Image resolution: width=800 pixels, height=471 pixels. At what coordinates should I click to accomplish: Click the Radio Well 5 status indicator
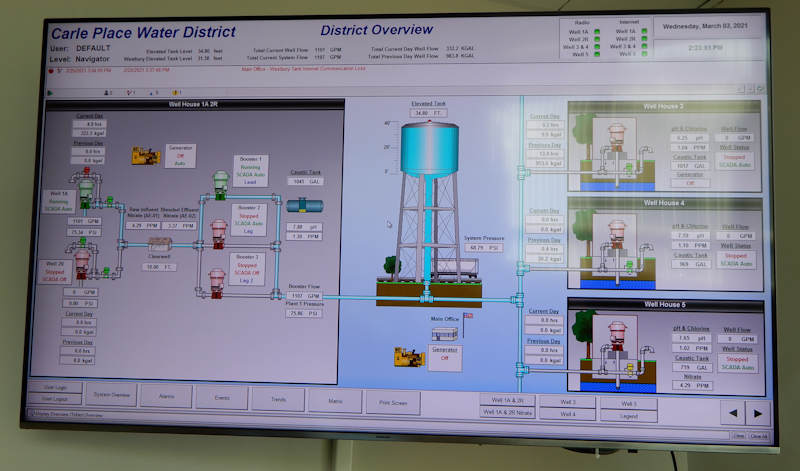coord(597,54)
